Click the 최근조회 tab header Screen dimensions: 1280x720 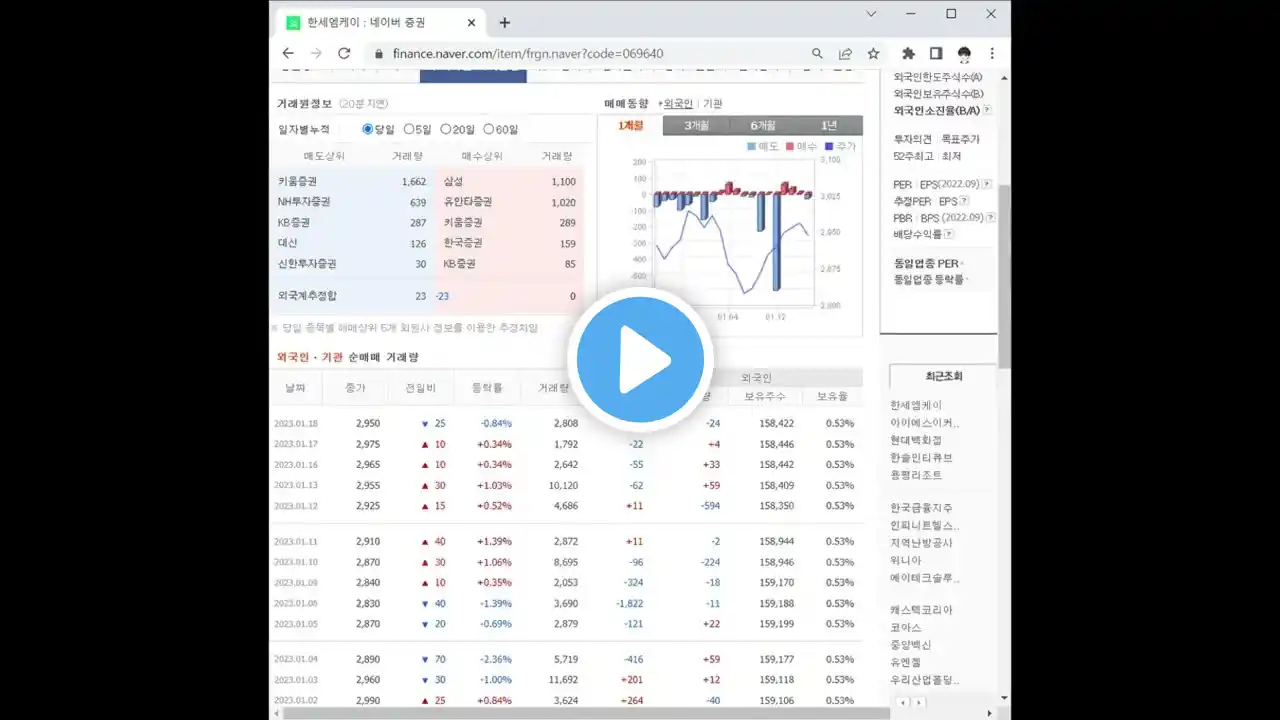pyautogui.click(x=943, y=376)
